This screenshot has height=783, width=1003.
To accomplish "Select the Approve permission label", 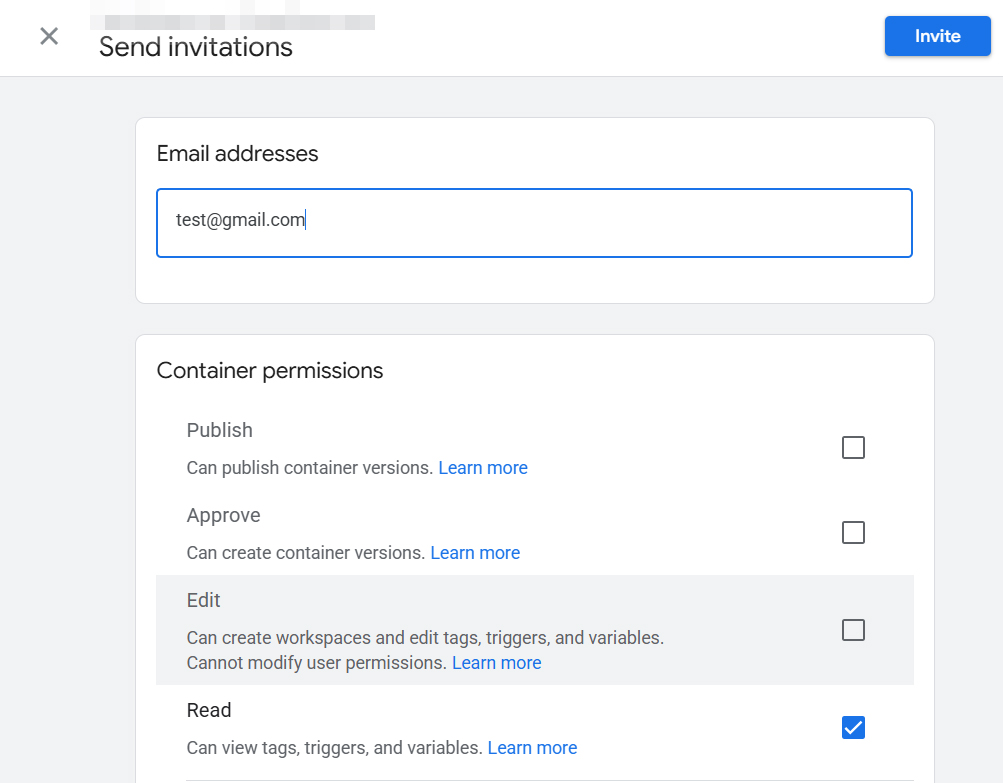I will (x=223, y=515).
